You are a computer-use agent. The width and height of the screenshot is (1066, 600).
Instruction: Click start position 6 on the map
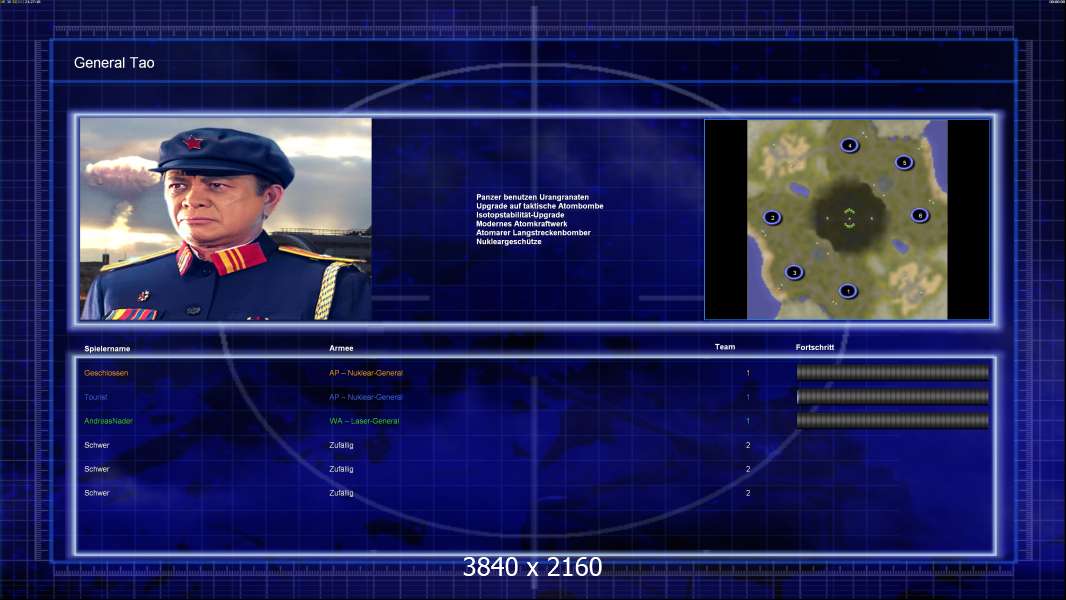click(x=920, y=215)
